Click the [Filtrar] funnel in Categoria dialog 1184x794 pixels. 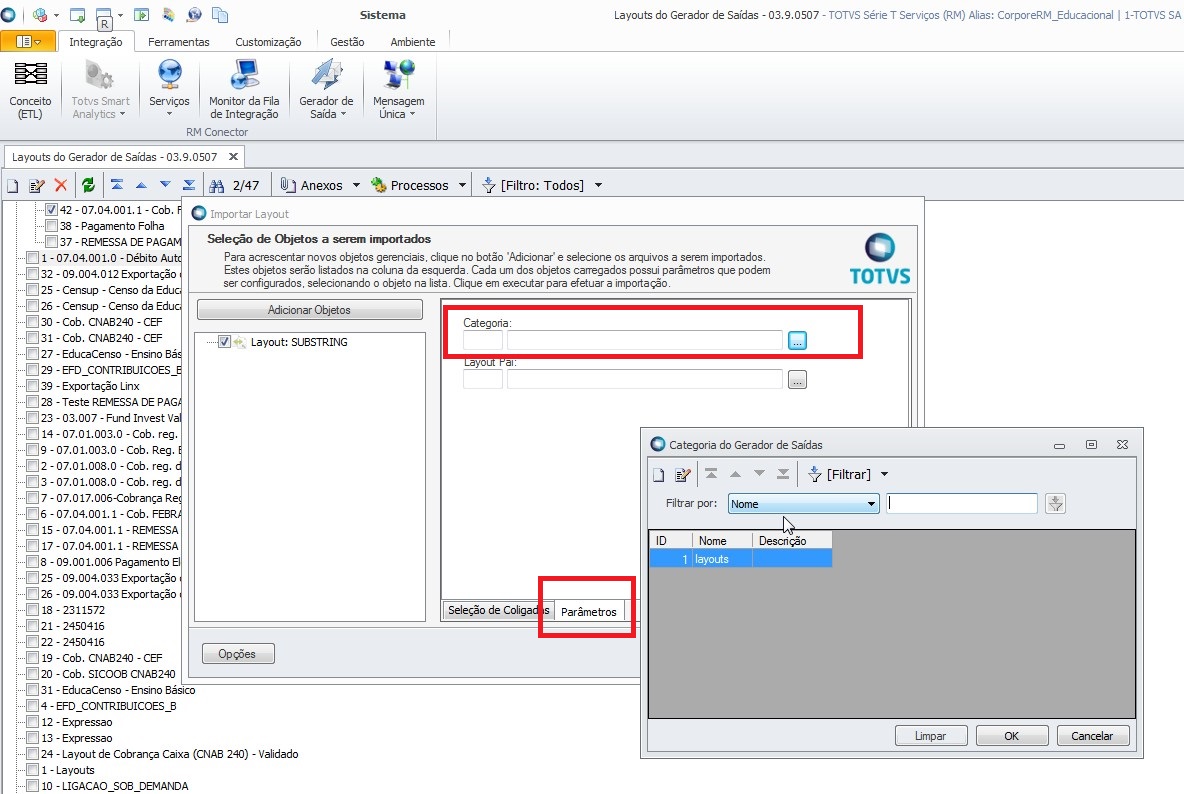pyautogui.click(x=815, y=475)
